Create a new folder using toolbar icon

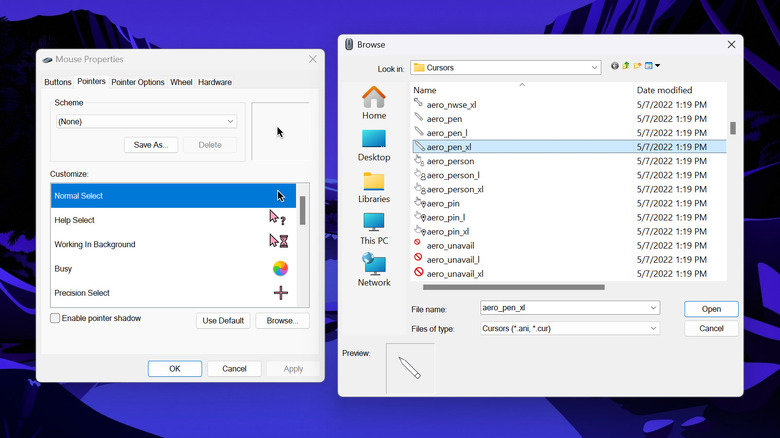[x=639, y=66]
